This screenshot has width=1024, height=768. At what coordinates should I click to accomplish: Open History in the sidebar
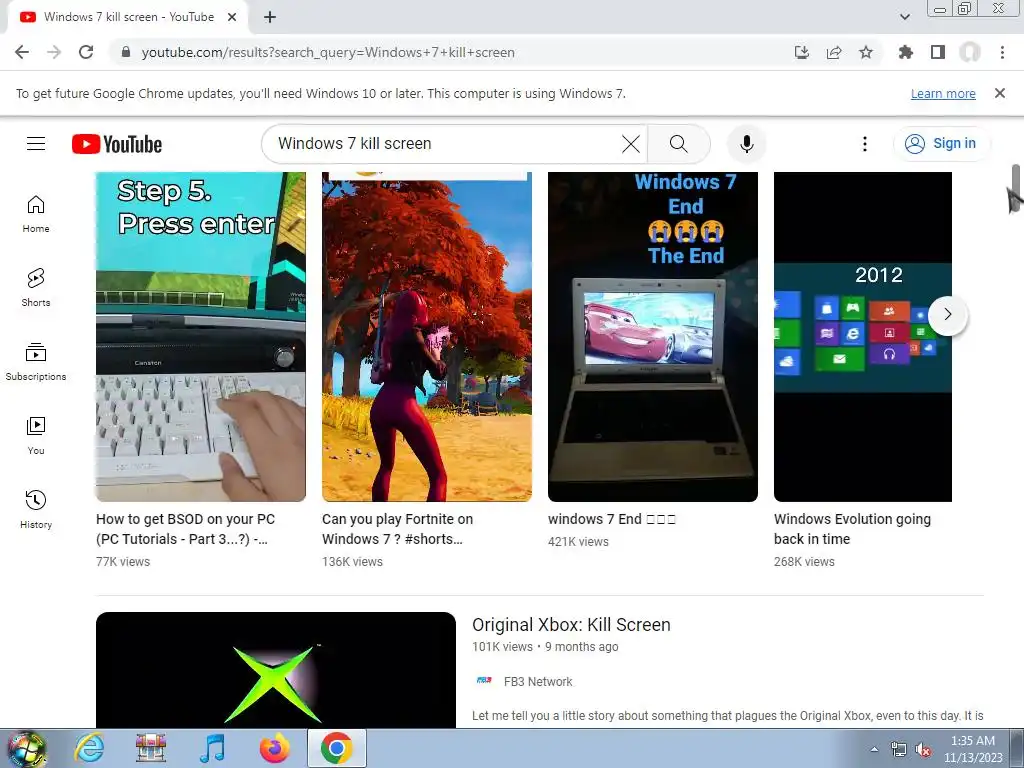point(36,509)
